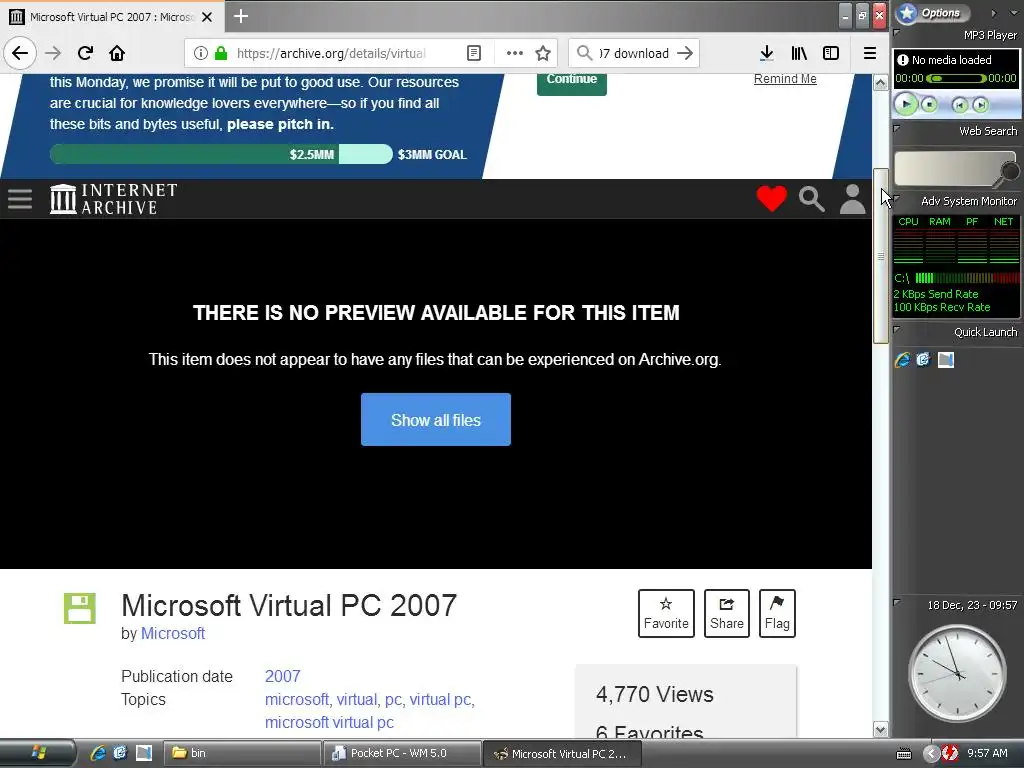Open the Windows Start button
Image resolution: width=1024 pixels, height=768 pixels.
(37, 753)
